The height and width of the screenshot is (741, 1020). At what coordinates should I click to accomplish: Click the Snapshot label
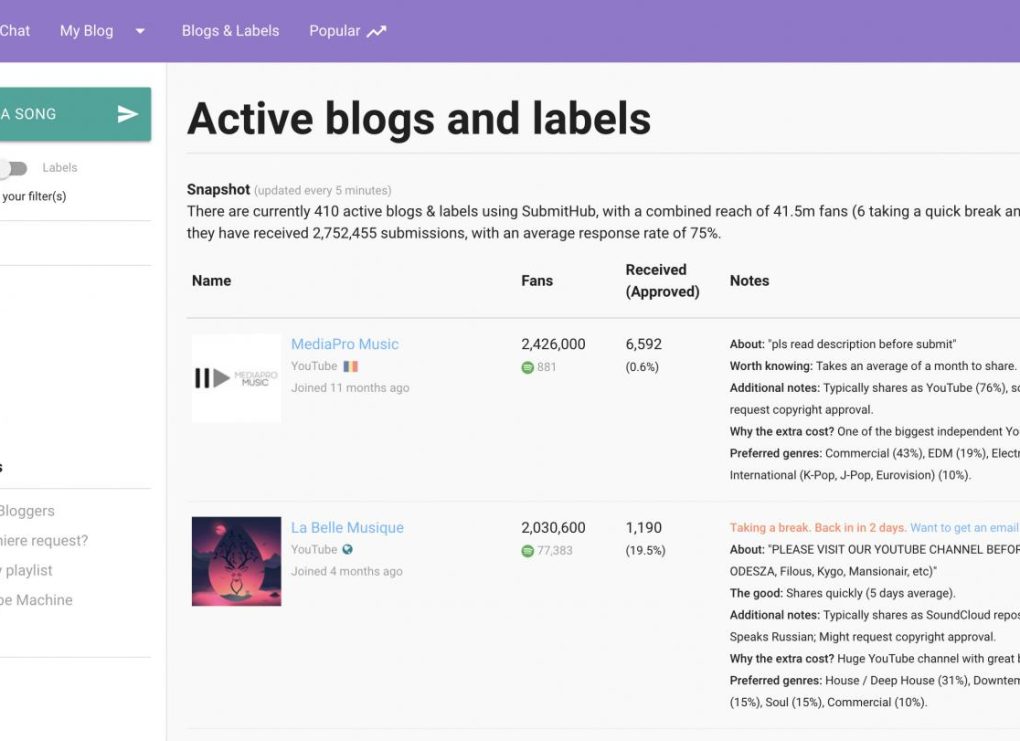(219, 189)
